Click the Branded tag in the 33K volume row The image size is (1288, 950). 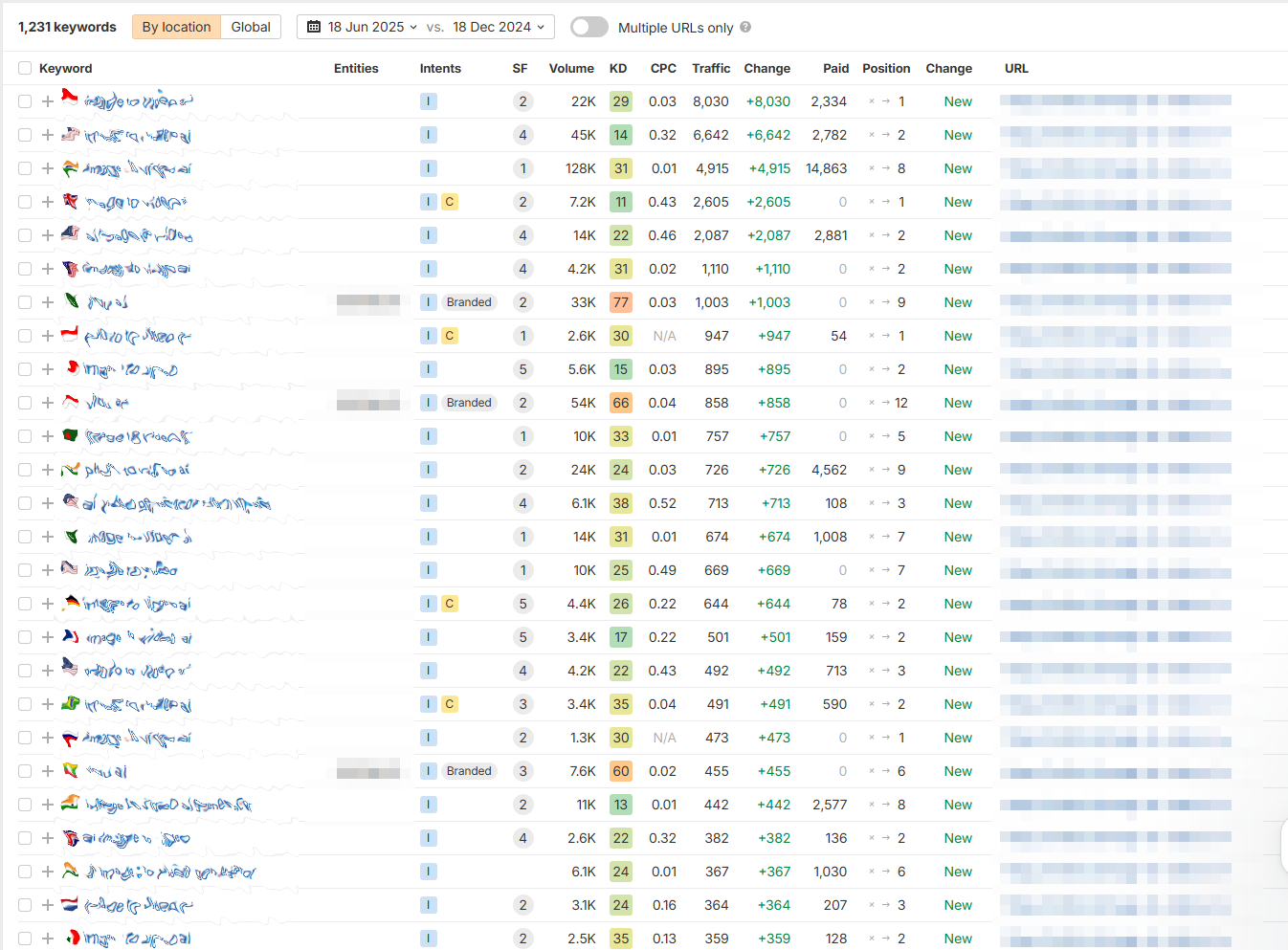tap(469, 302)
